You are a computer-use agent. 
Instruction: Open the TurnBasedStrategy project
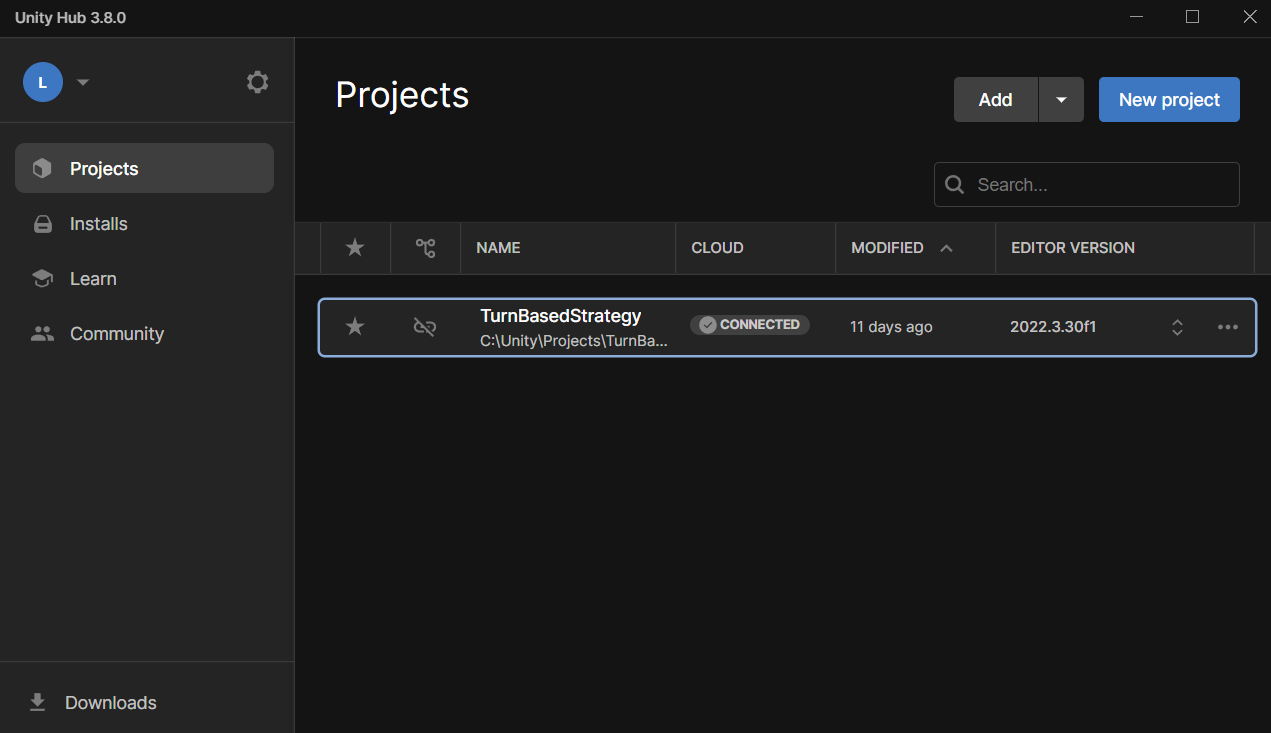click(x=561, y=316)
